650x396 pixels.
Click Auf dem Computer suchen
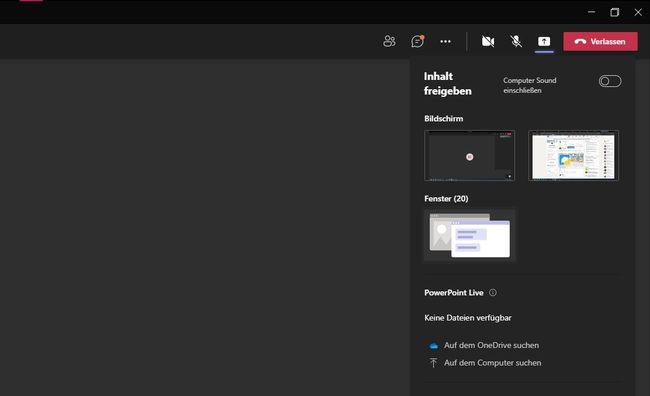tap(492, 362)
